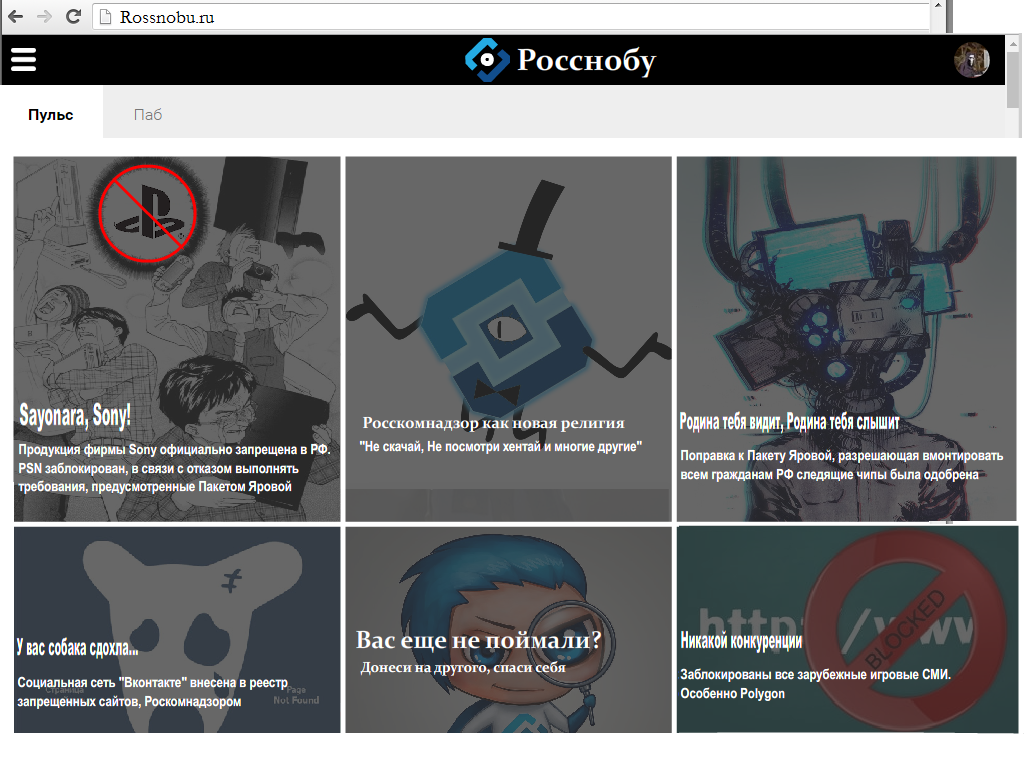This screenshot has height=768, width=1024.
Task: Click Донеси на другого, спаси себя subtitle
Action: pos(463,667)
